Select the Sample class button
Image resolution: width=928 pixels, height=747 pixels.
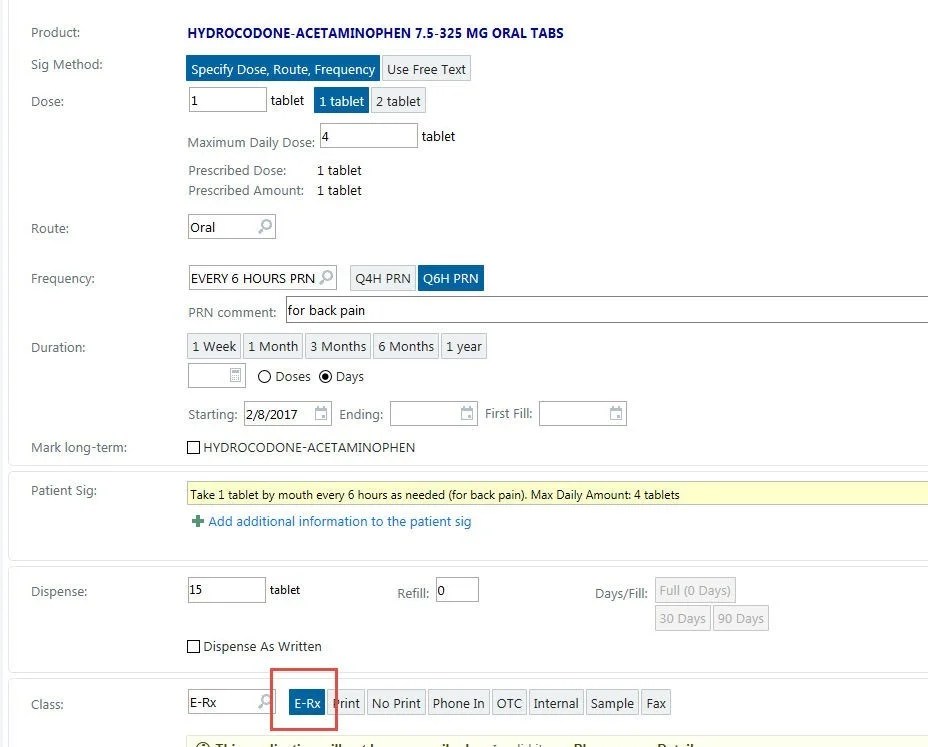point(612,703)
